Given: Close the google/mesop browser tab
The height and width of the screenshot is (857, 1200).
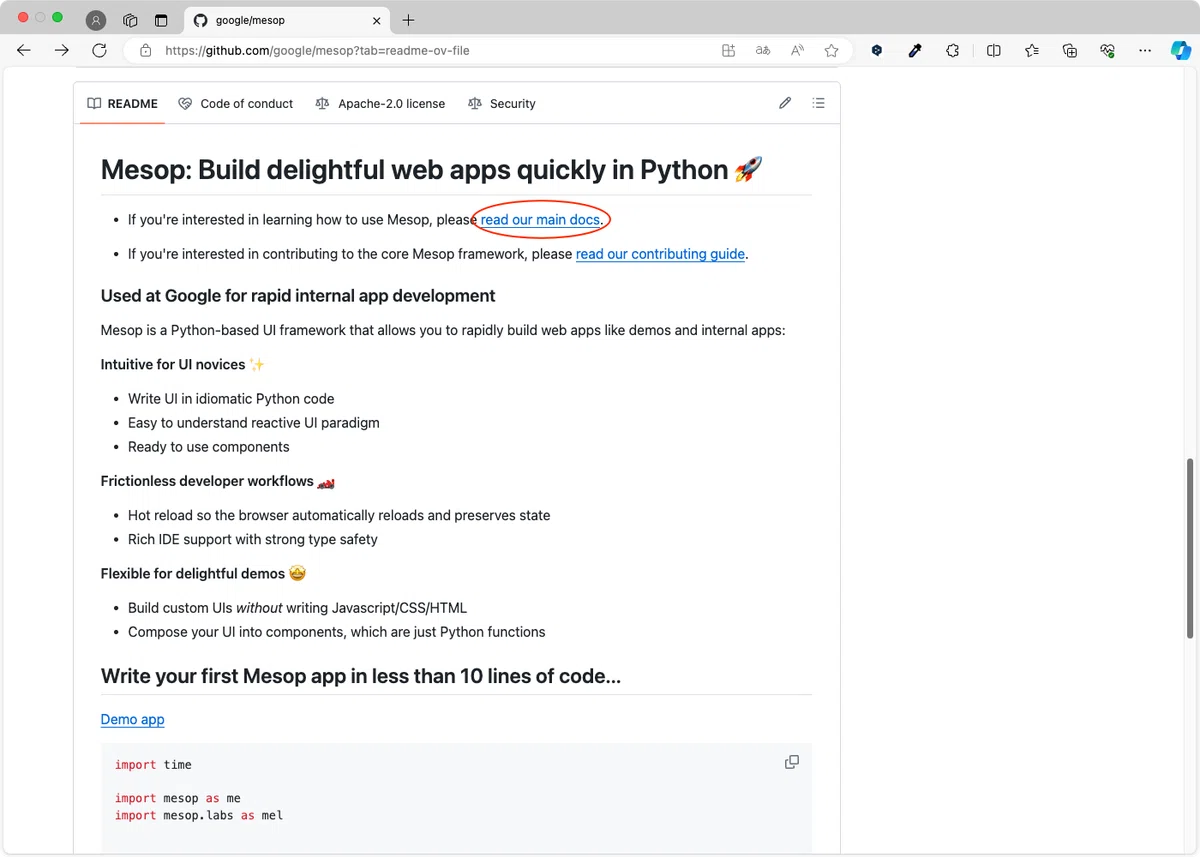Looking at the screenshot, I should [x=377, y=20].
